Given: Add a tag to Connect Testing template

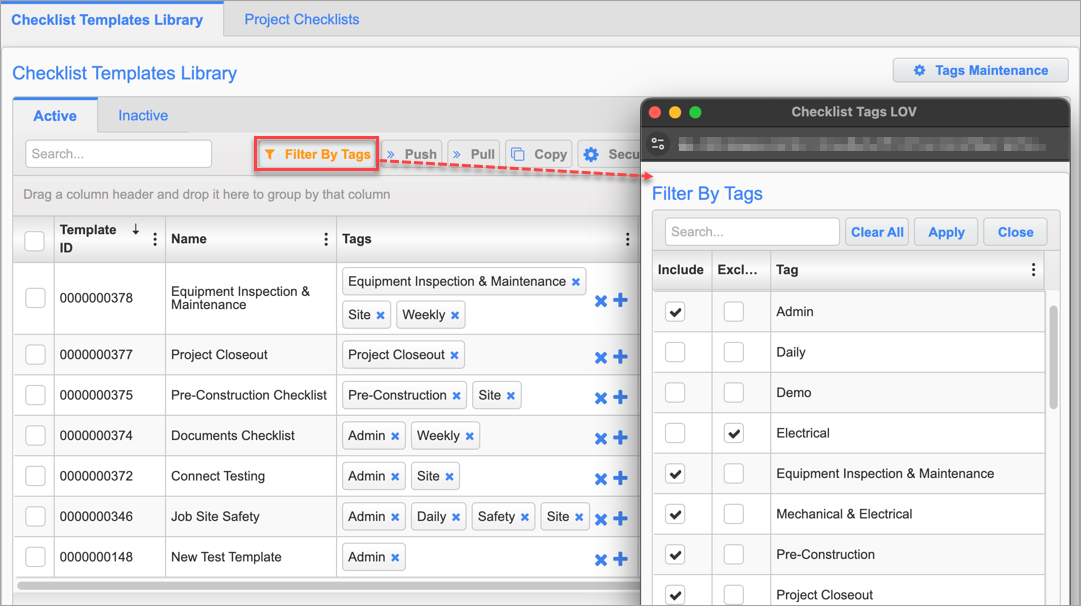Looking at the screenshot, I should 620,478.
